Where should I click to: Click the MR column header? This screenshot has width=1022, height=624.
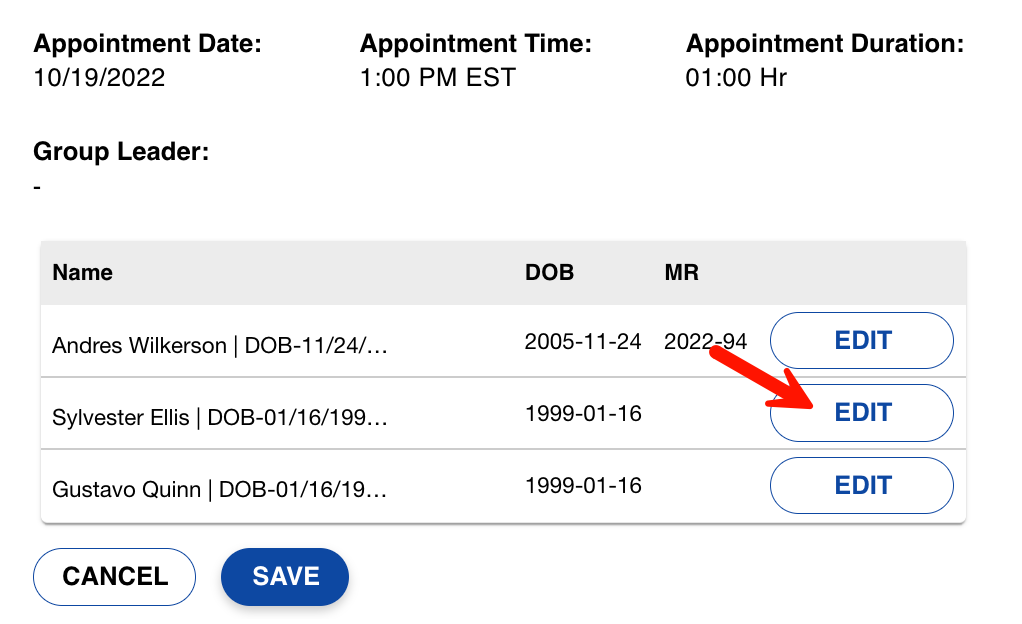pyautogui.click(x=680, y=272)
